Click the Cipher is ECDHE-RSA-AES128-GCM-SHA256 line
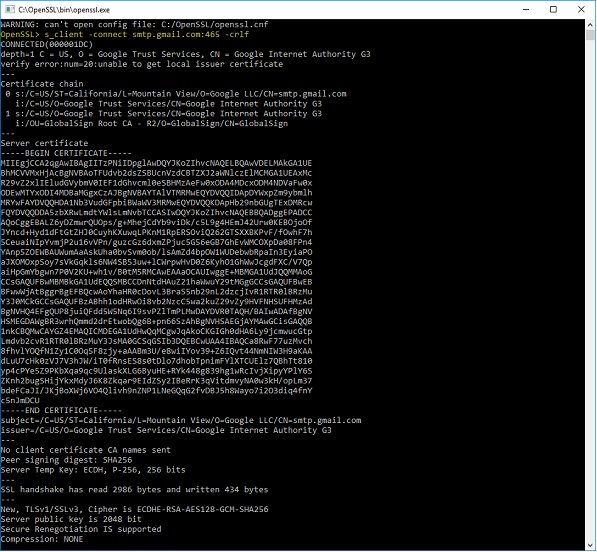Viewport: 597px width, 552px height. pos(134,509)
